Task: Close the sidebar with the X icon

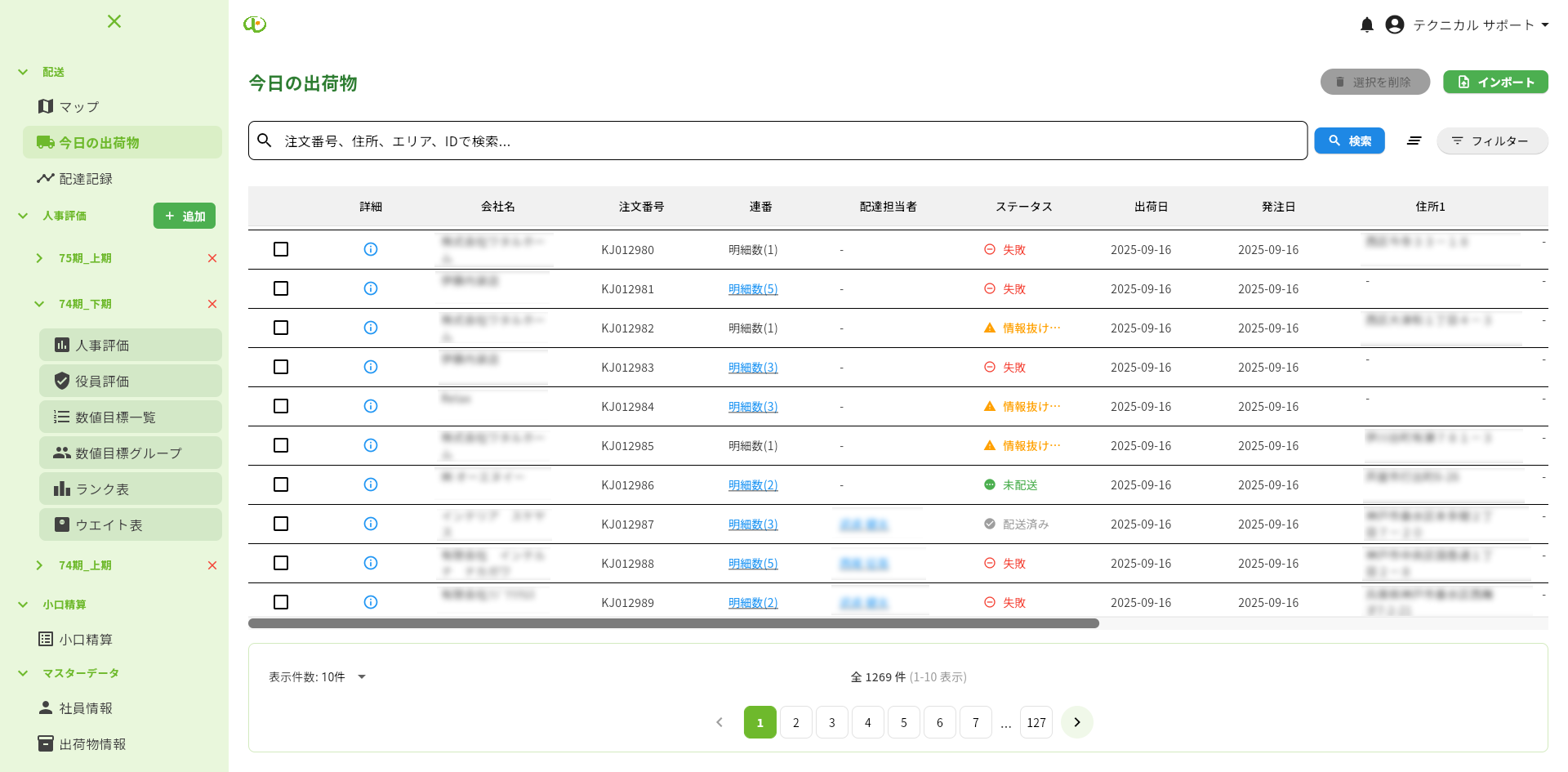Action: (114, 21)
